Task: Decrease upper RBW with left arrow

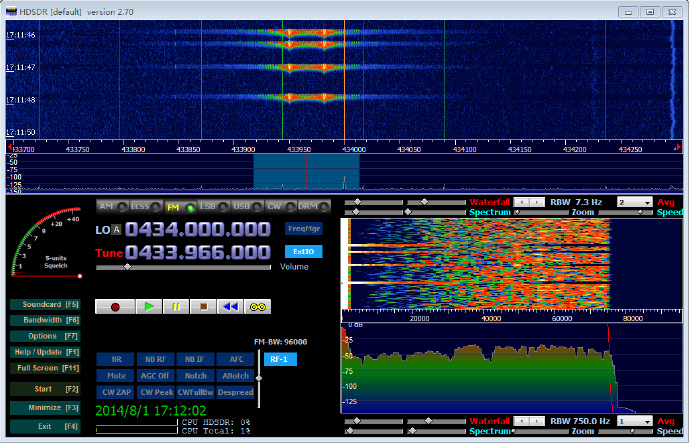Action: (521, 202)
